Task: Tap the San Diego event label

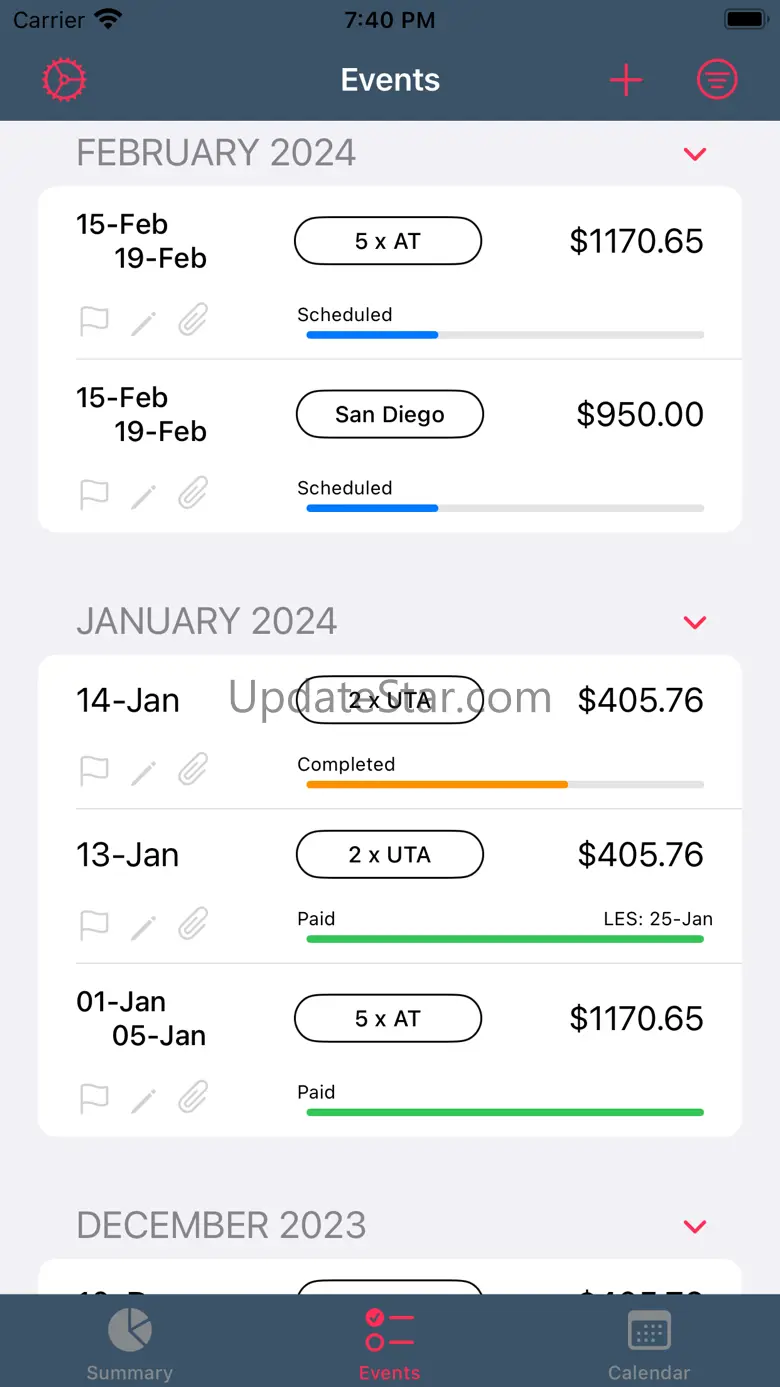Action: [390, 414]
